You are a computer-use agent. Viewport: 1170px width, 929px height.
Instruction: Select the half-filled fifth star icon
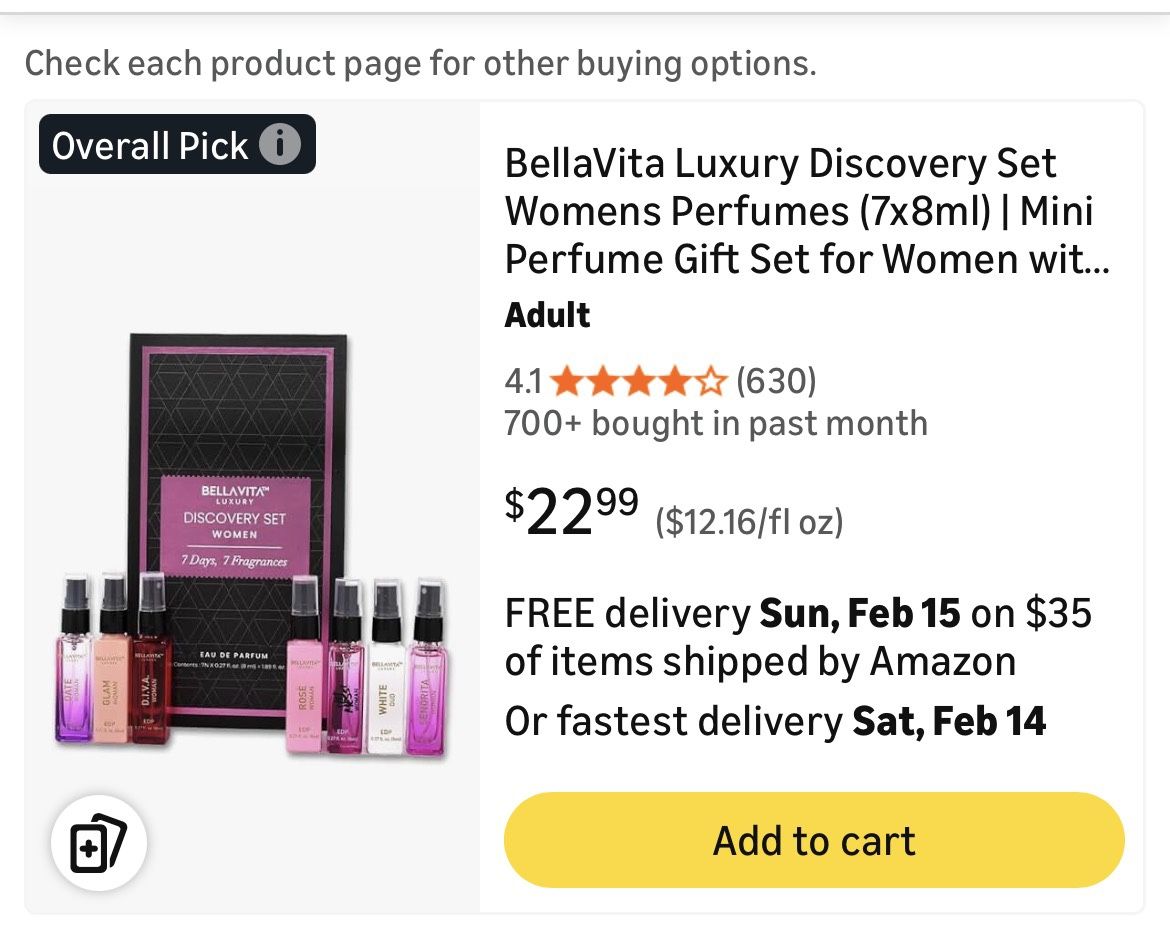coord(713,380)
